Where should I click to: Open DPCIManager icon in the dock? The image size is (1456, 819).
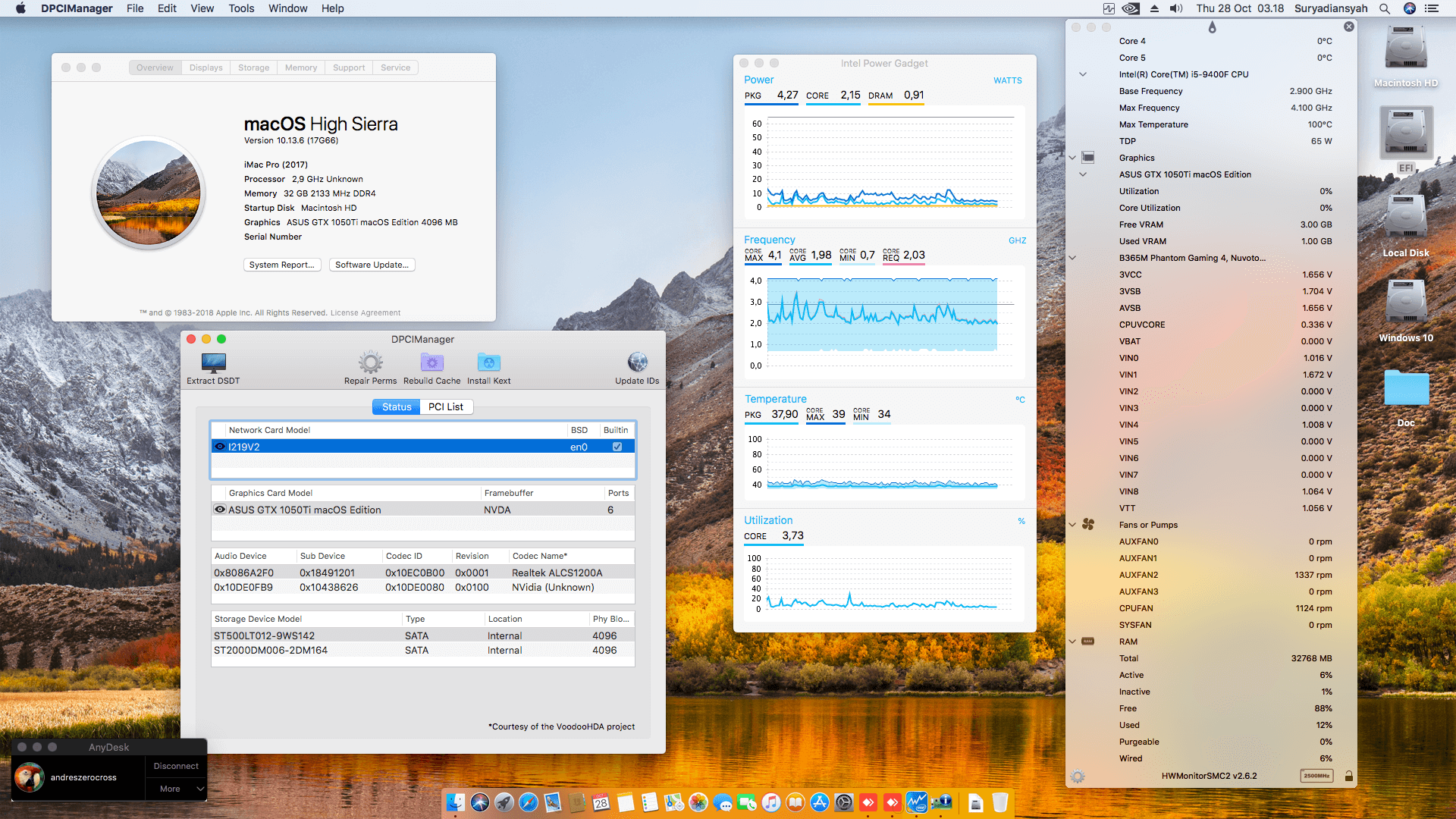click(941, 802)
